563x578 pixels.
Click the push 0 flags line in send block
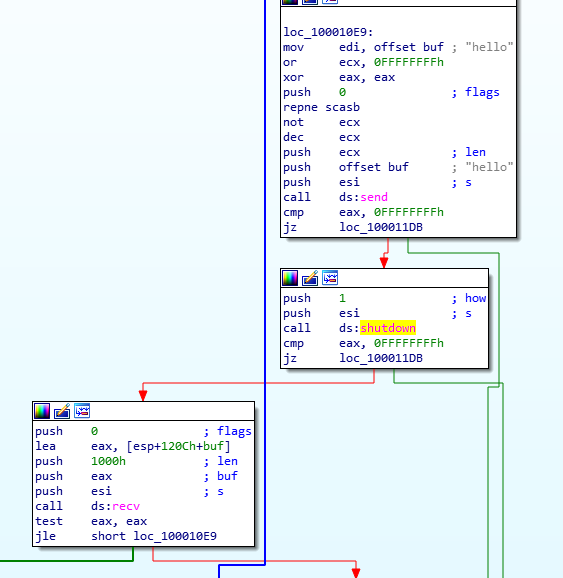click(391, 92)
